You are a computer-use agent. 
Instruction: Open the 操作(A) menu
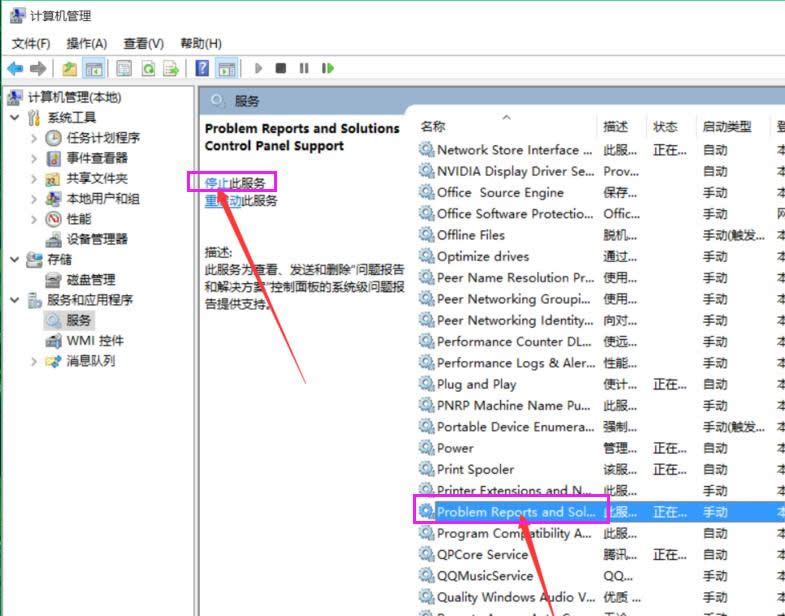87,43
